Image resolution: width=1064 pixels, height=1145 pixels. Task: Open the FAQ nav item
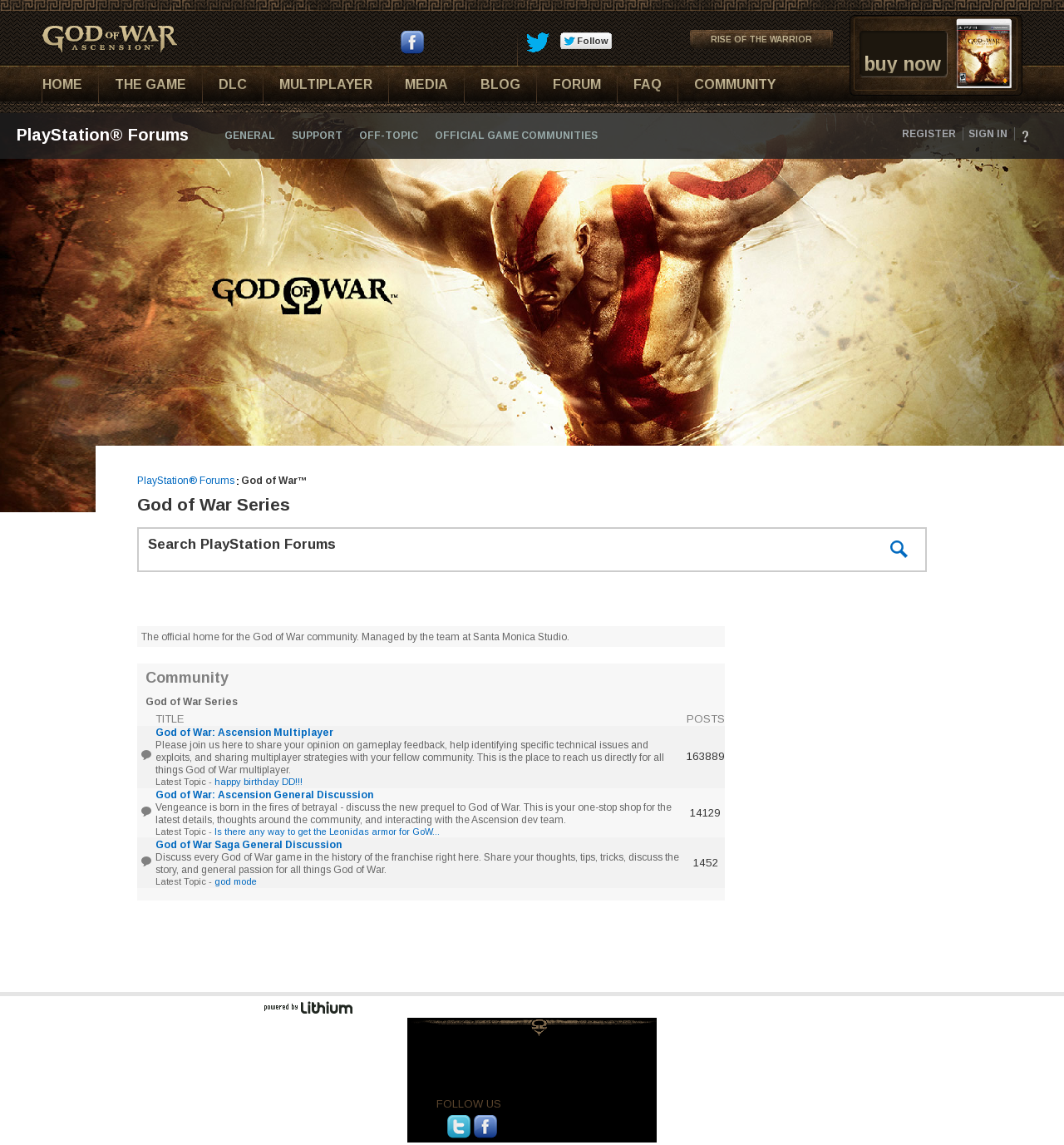click(648, 85)
